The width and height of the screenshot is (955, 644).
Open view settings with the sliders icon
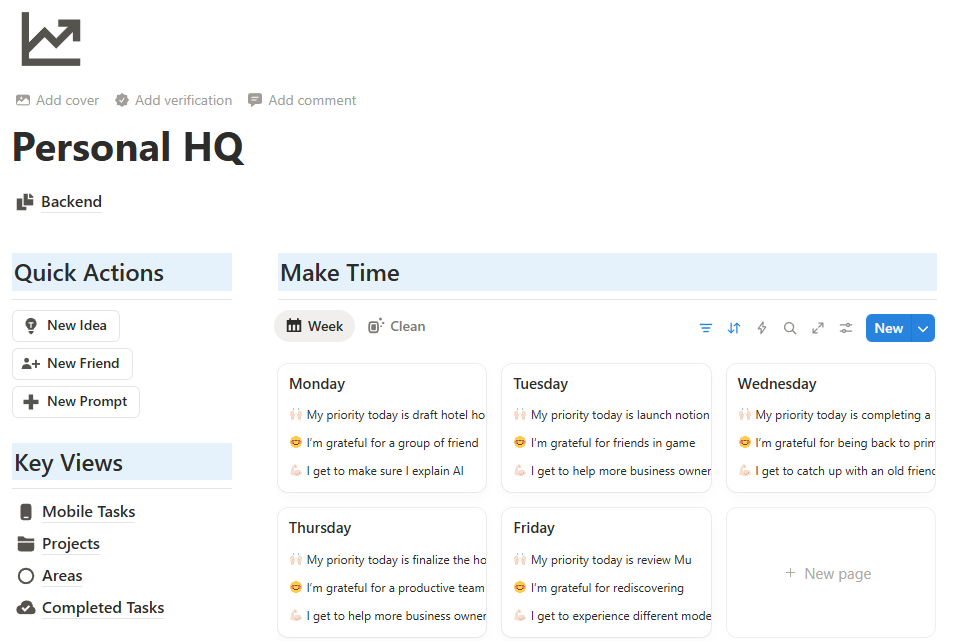tap(845, 327)
